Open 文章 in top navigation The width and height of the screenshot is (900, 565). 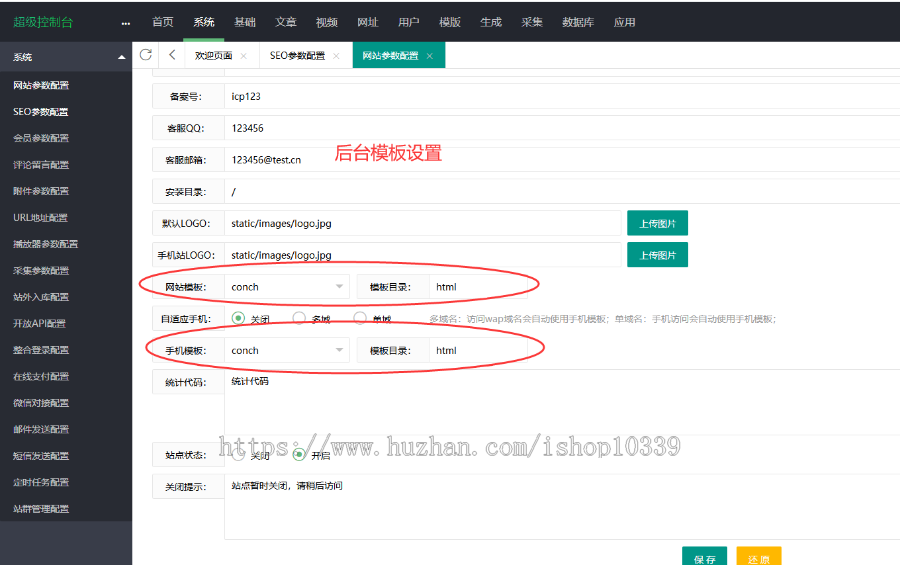285,22
